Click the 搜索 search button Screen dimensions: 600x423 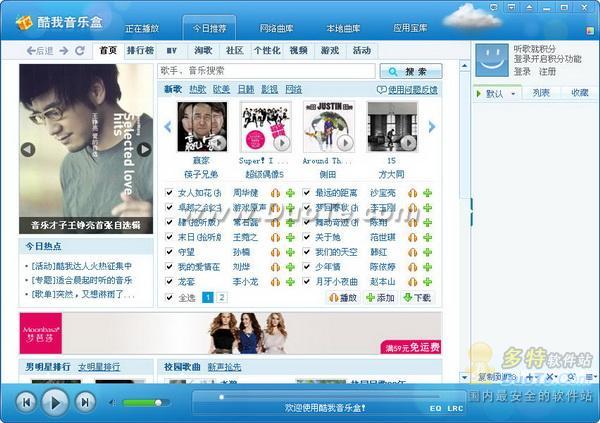click(x=411, y=71)
